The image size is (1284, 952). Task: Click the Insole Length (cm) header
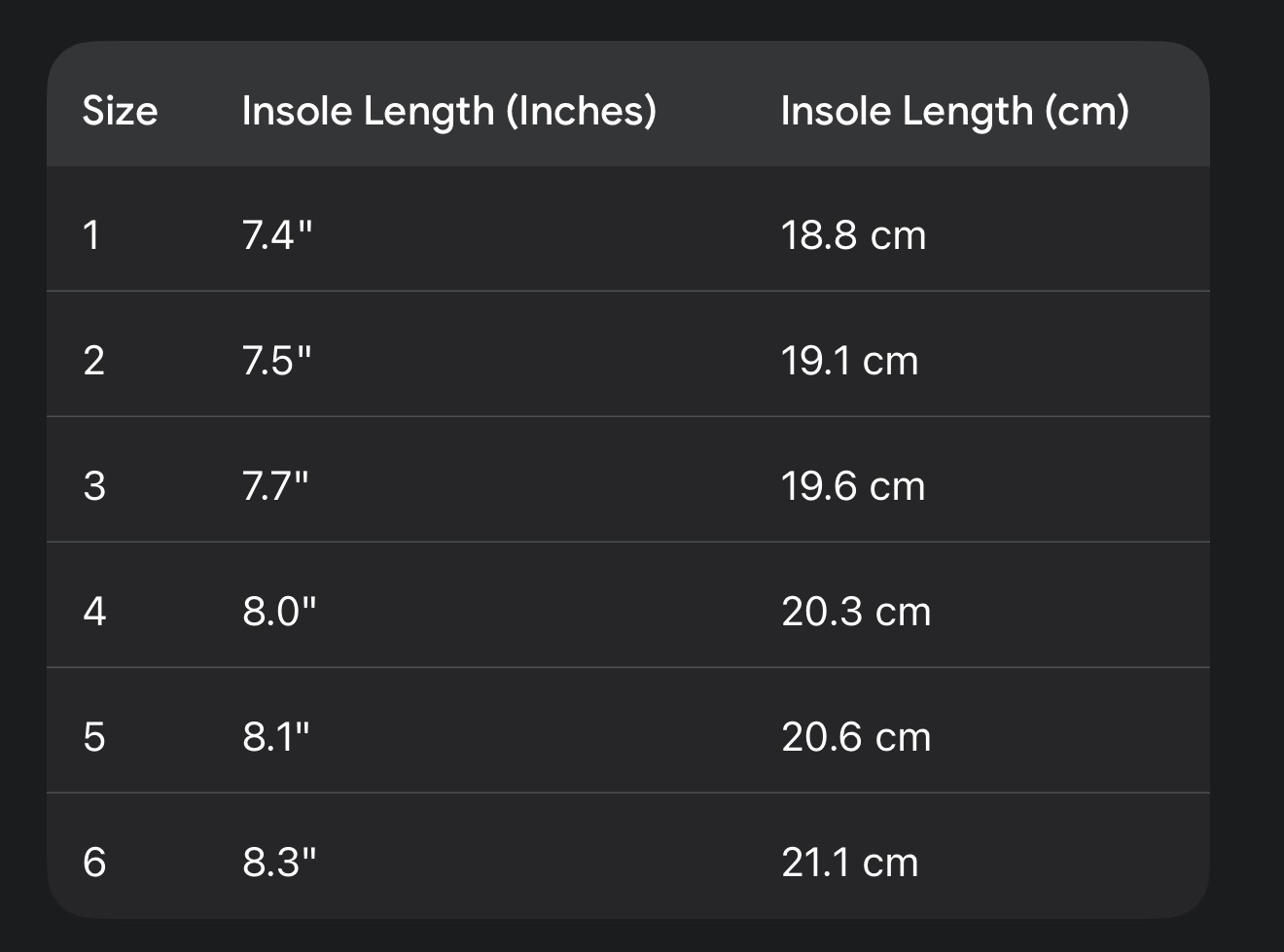pyautogui.click(x=954, y=111)
